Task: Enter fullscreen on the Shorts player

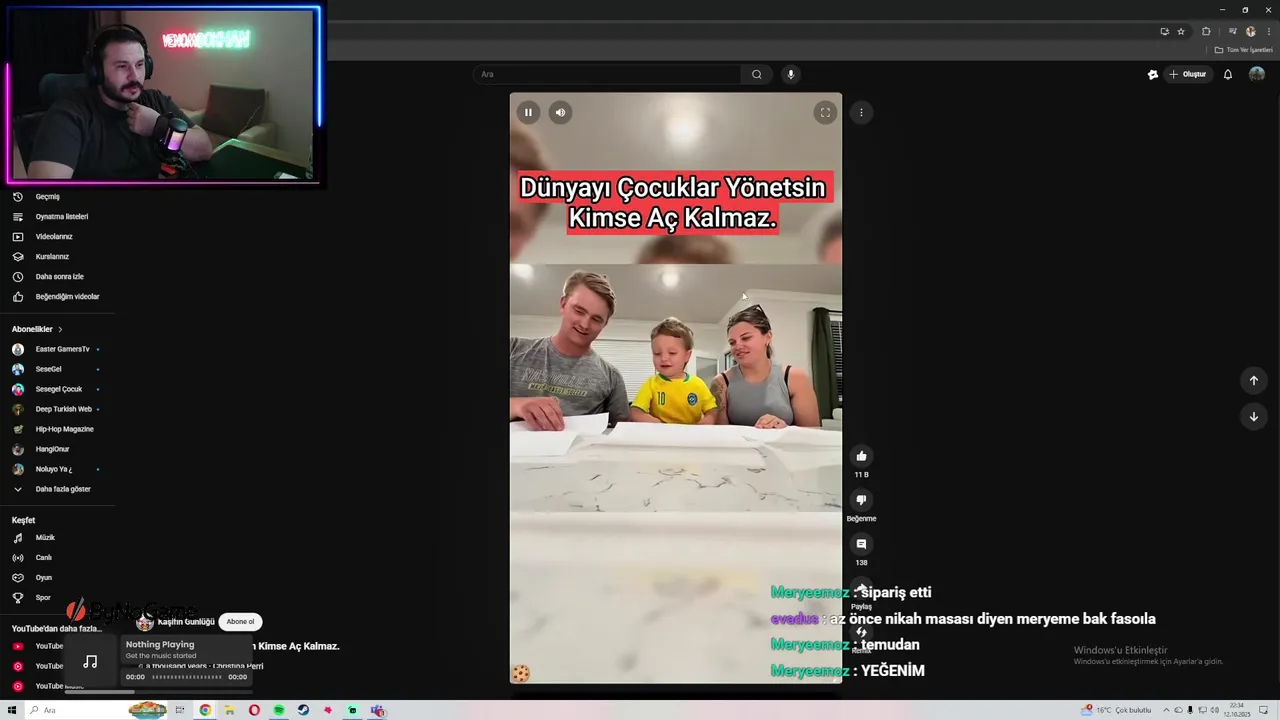Action: point(825,112)
